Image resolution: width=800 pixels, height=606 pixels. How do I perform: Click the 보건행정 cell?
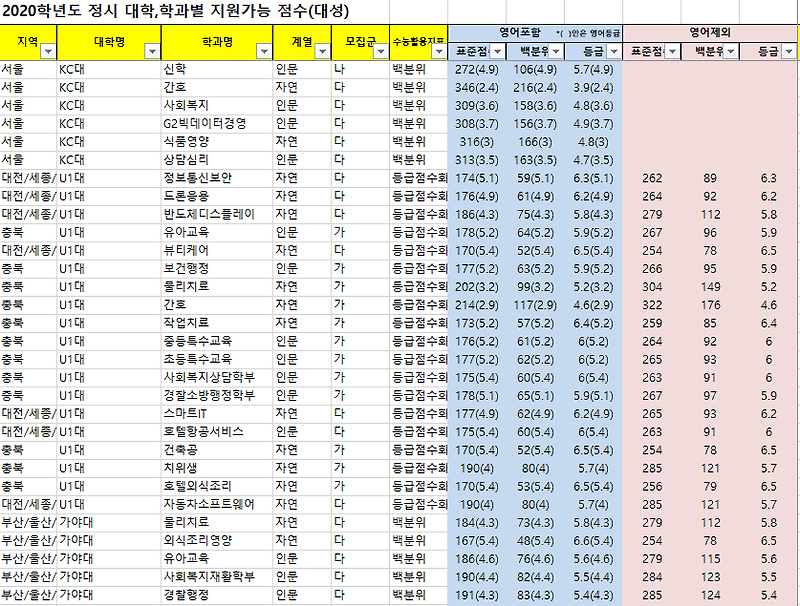click(x=217, y=269)
